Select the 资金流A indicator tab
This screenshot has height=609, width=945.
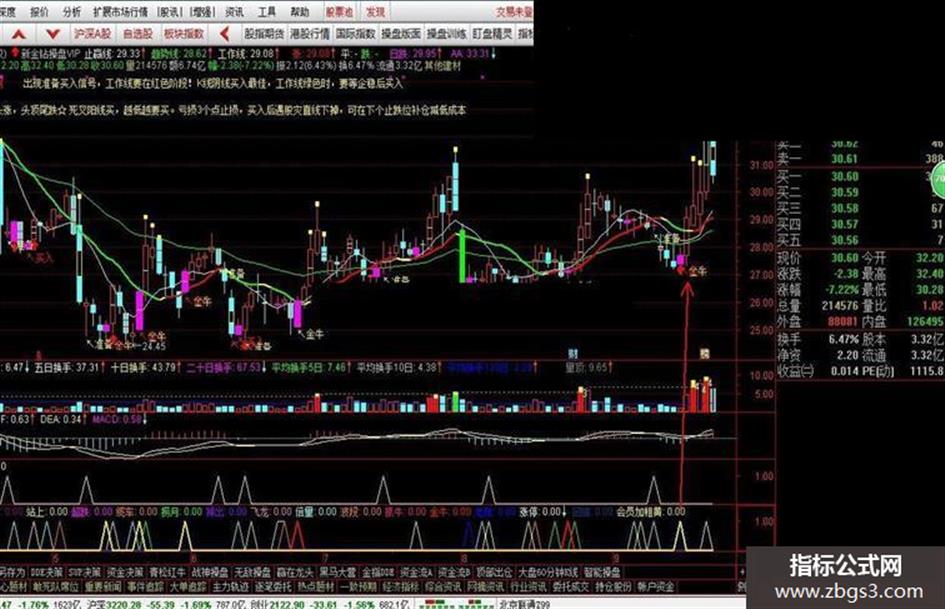click(417, 572)
